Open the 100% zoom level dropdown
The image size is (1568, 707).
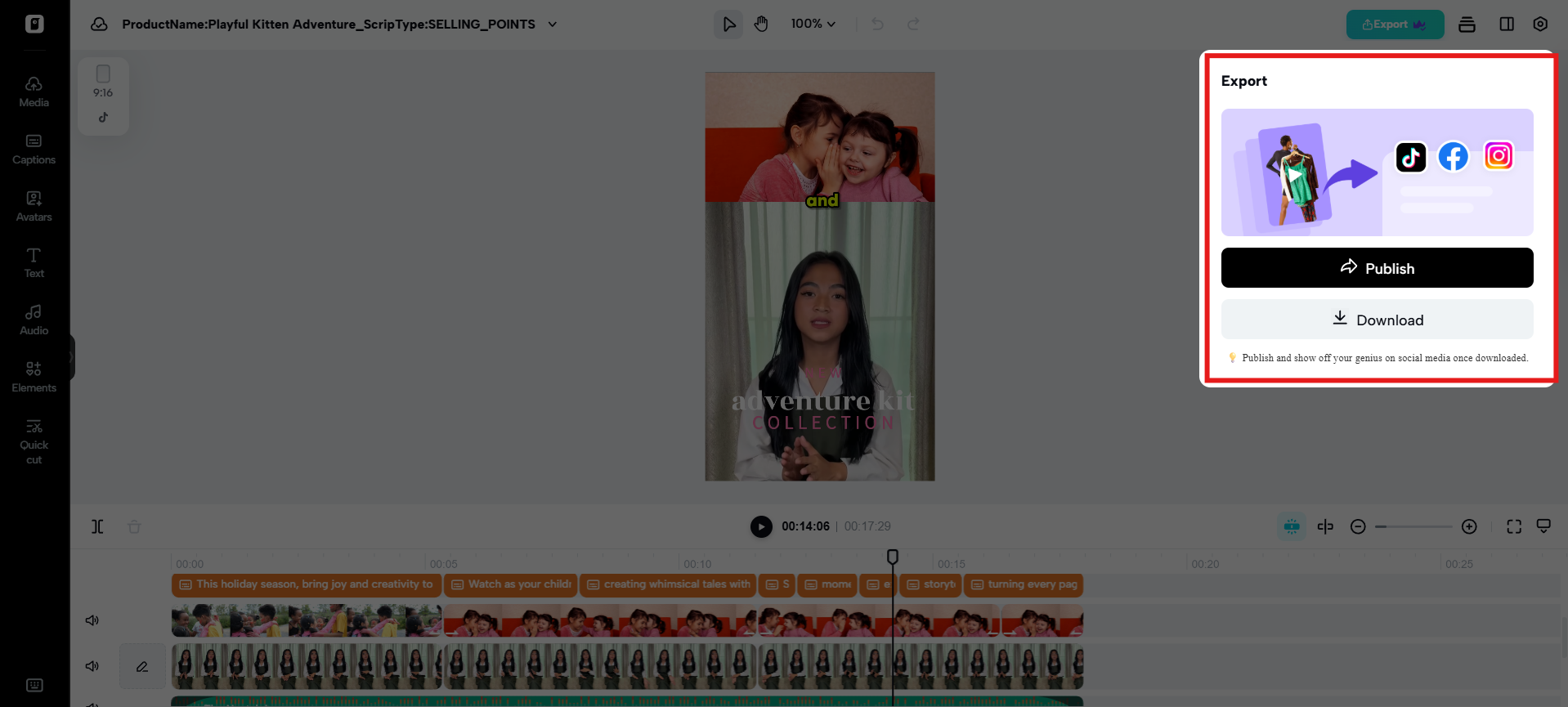point(813,25)
